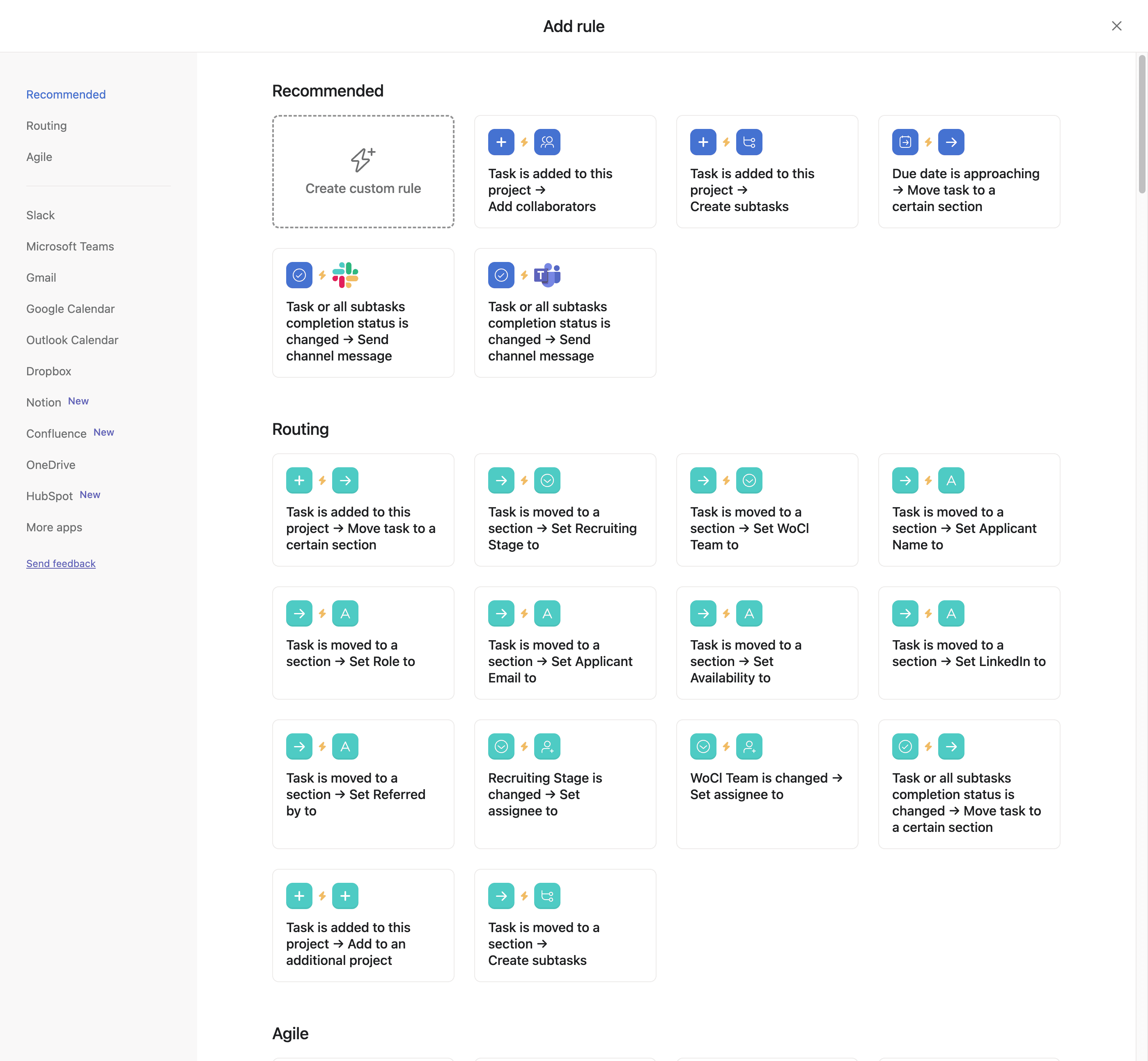Viewport: 1148px width, 1061px height.
Task: Choose Task added → Add to additional project rule
Action: click(x=363, y=926)
